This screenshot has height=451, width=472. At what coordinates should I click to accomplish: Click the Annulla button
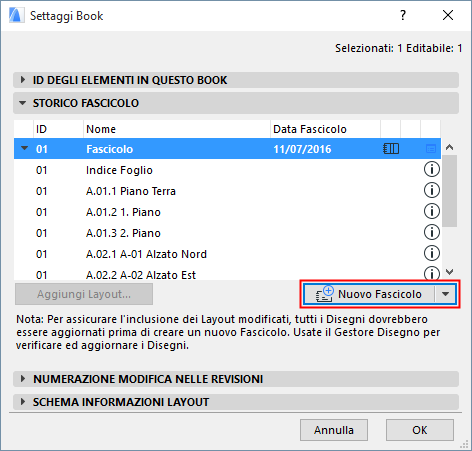point(334,430)
